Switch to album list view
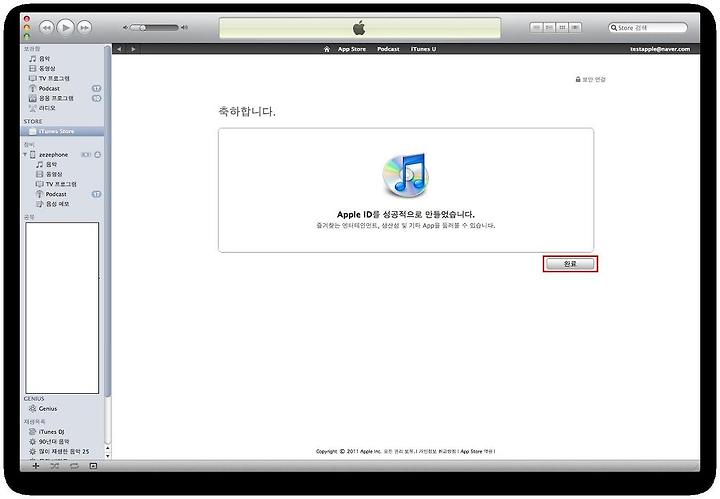This screenshot has width=720, height=499. [549, 28]
